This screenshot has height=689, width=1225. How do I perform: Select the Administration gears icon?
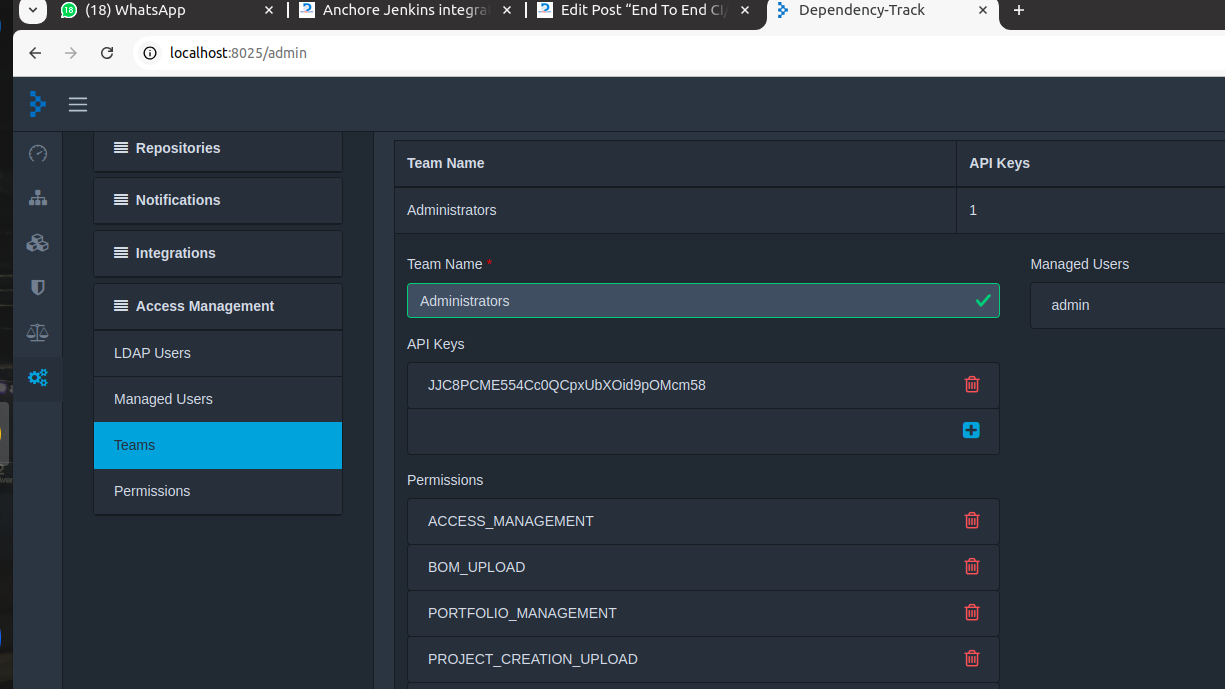pos(37,377)
